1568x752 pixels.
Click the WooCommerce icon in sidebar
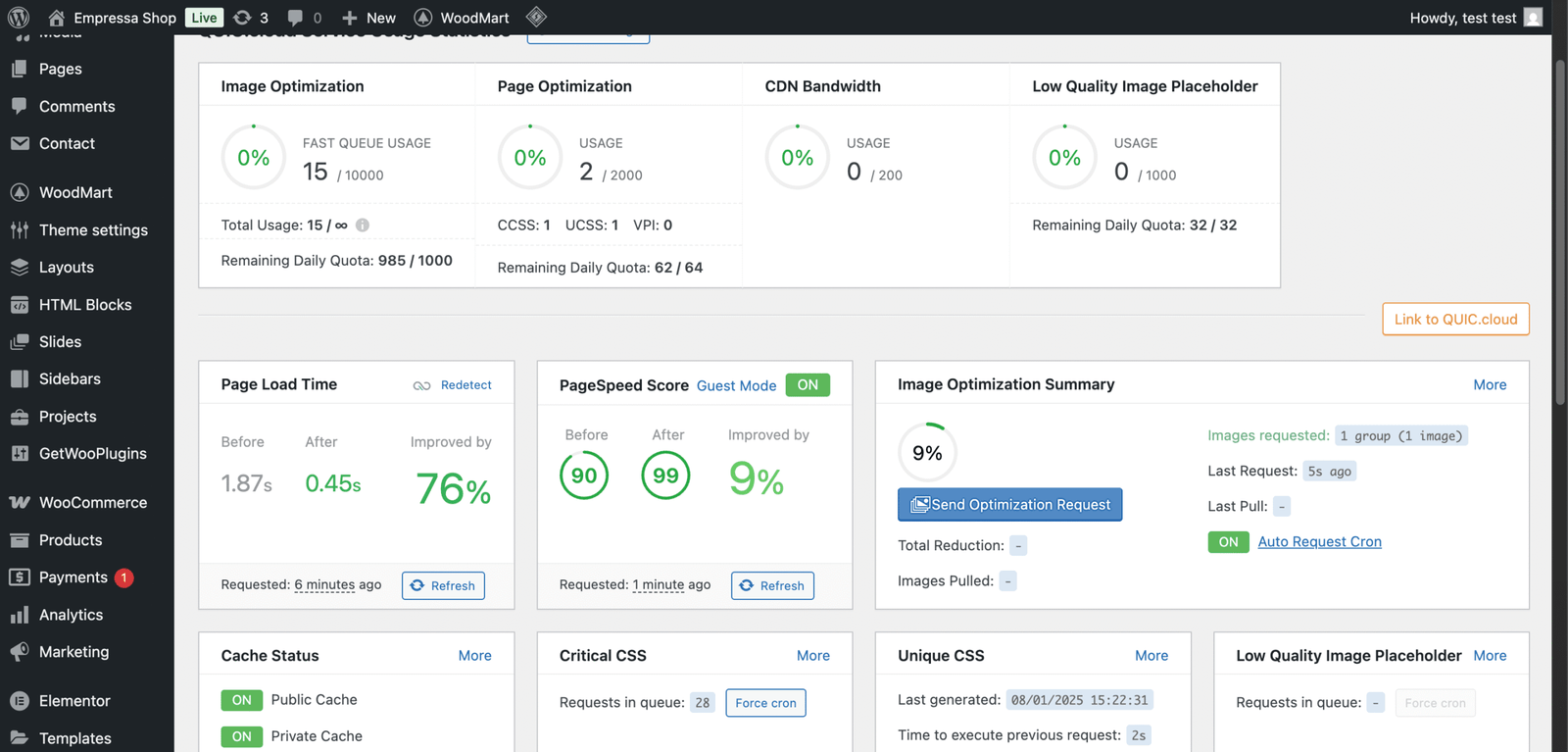pyautogui.click(x=20, y=503)
